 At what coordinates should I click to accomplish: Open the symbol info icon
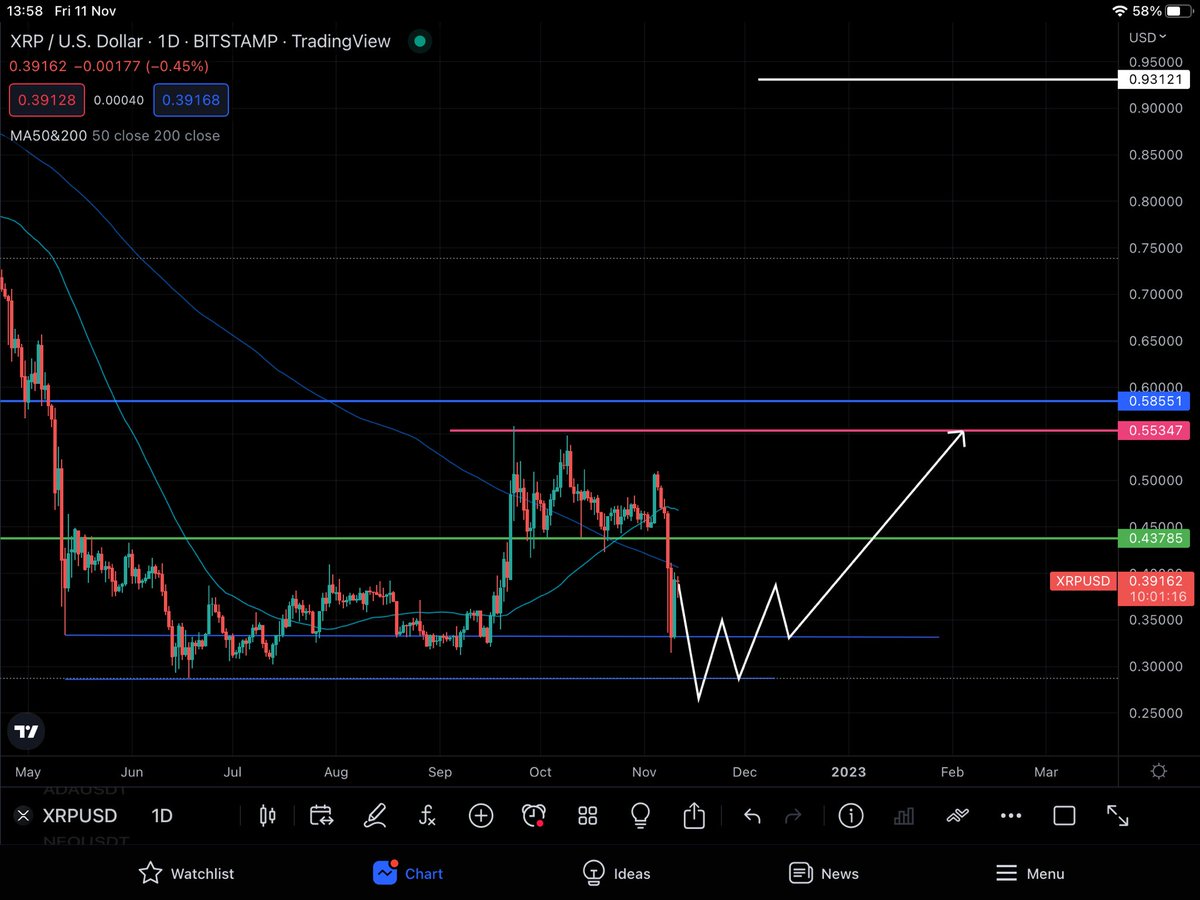[x=851, y=816]
